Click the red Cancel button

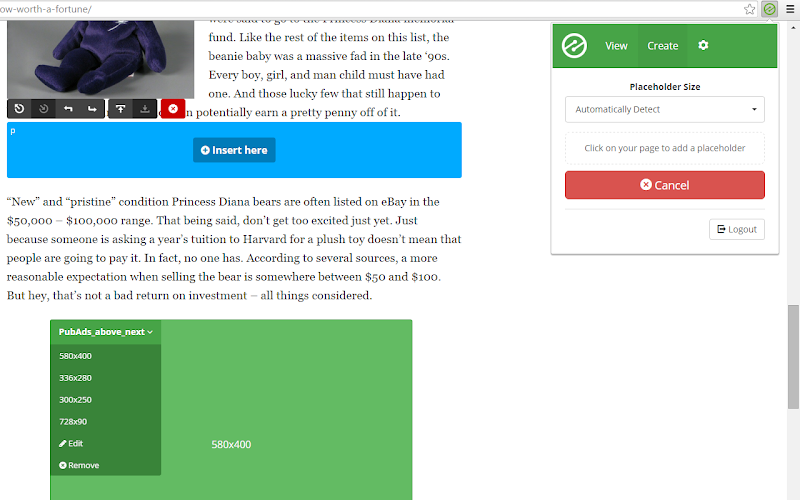pos(665,185)
